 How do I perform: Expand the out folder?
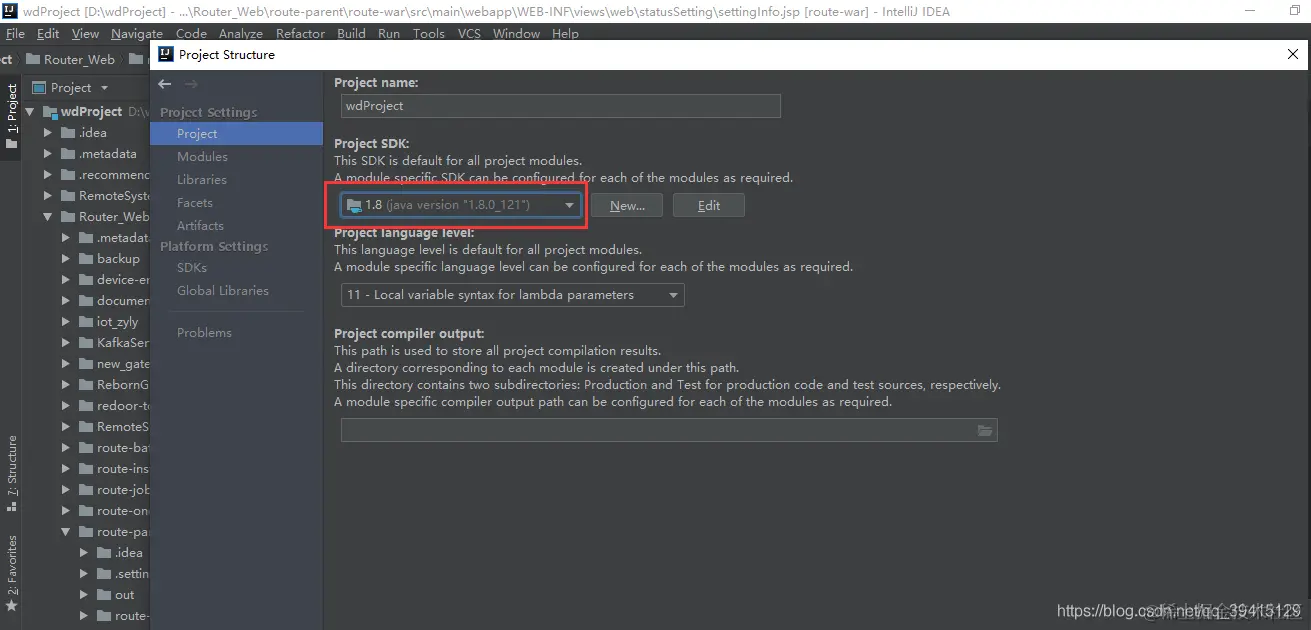point(83,595)
